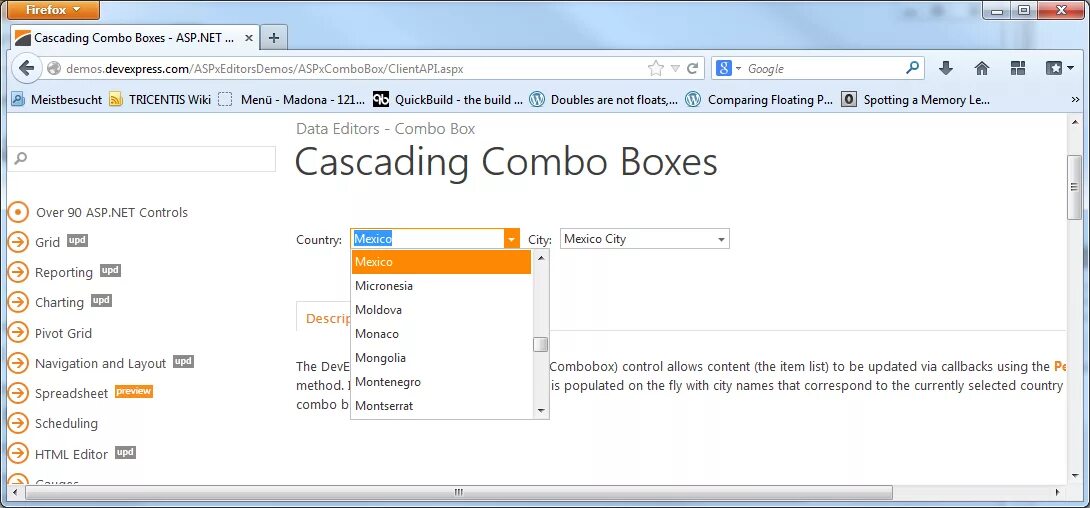The width and height of the screenshot is (1090, 508).
Task: Click the page vertical scrollbar thumb
Action: click(x=1074, y=187)
